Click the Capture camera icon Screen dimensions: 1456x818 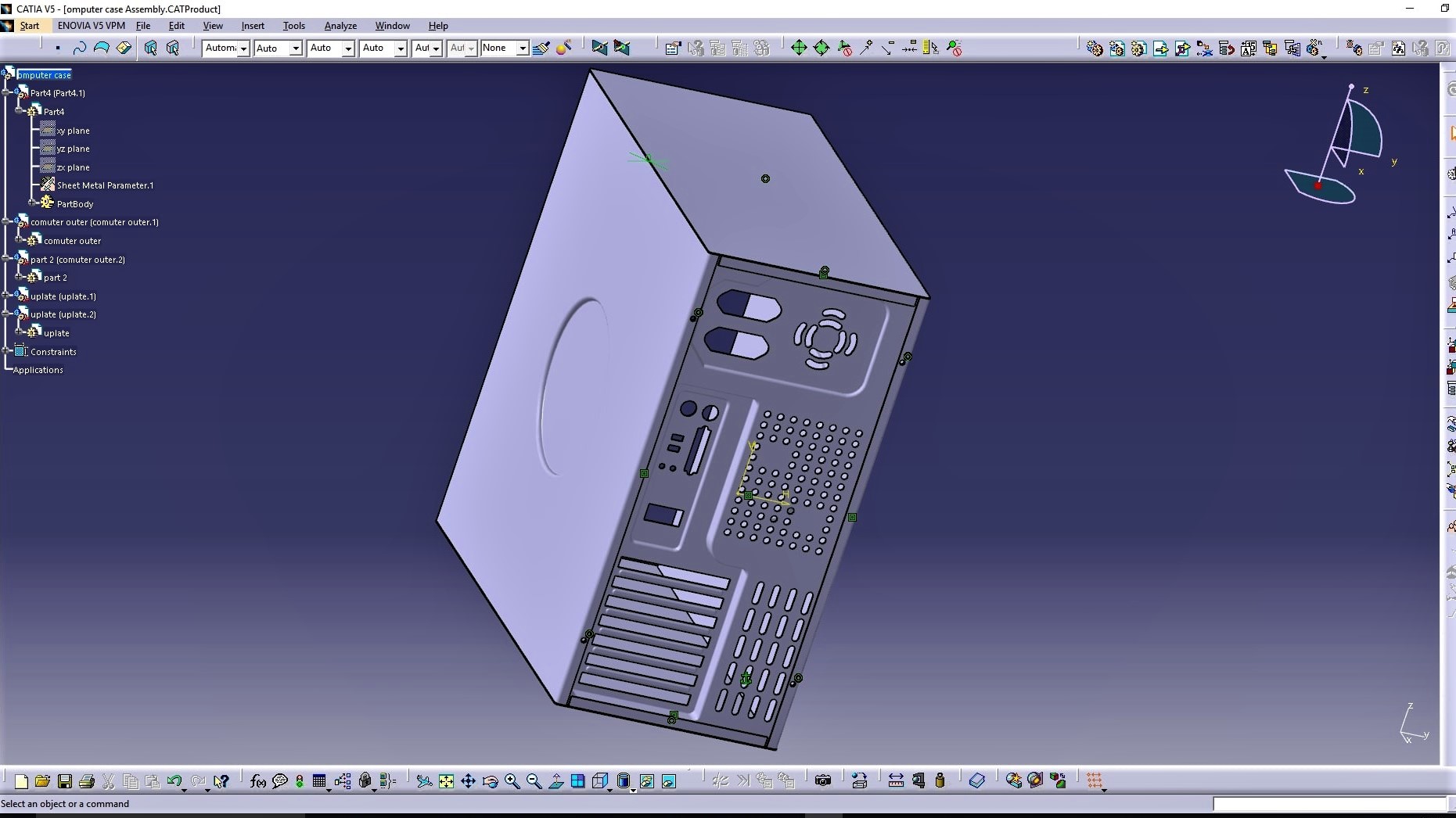[822, 780]
